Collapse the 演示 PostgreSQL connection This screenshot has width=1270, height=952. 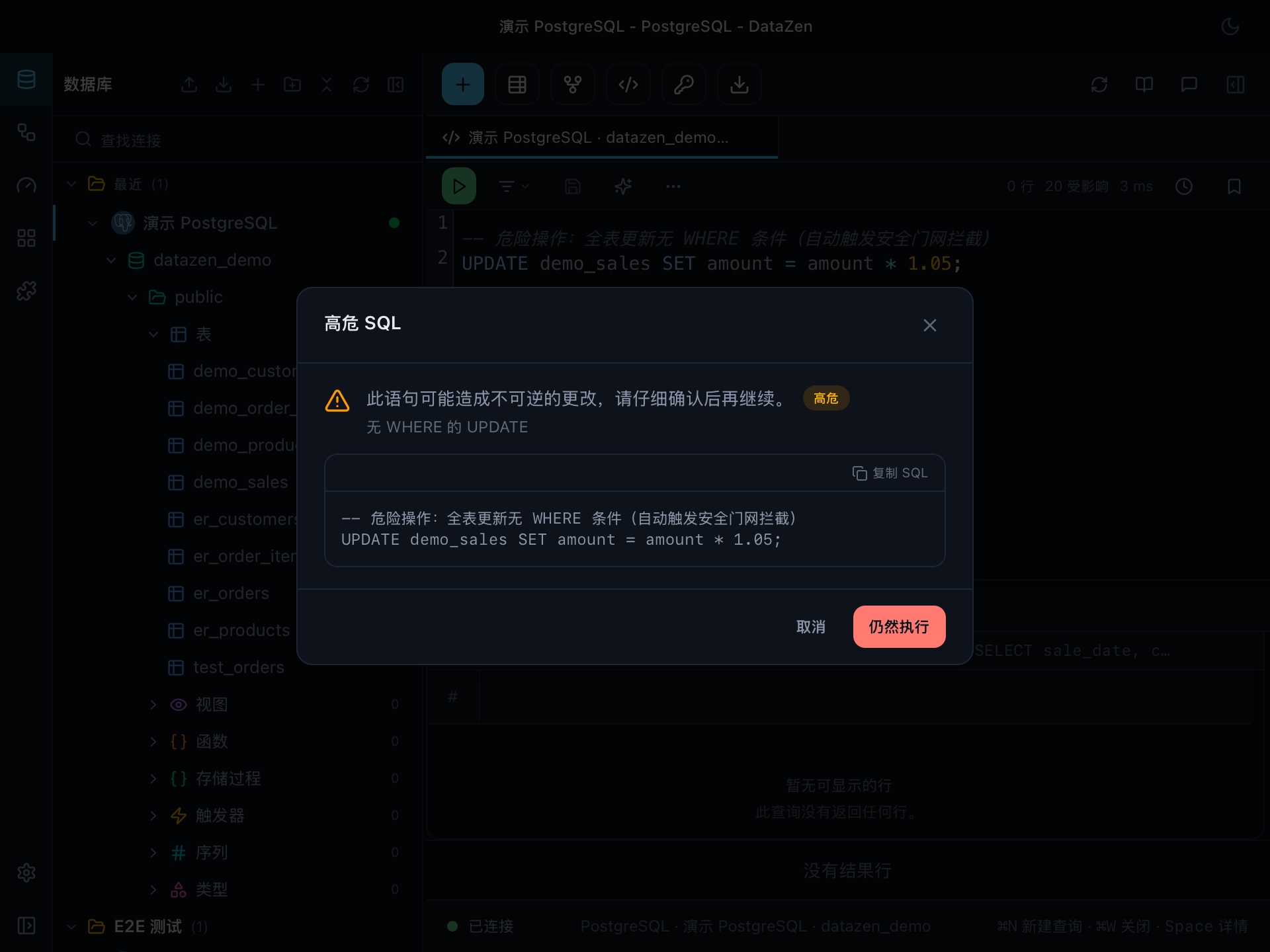(93, 223)
